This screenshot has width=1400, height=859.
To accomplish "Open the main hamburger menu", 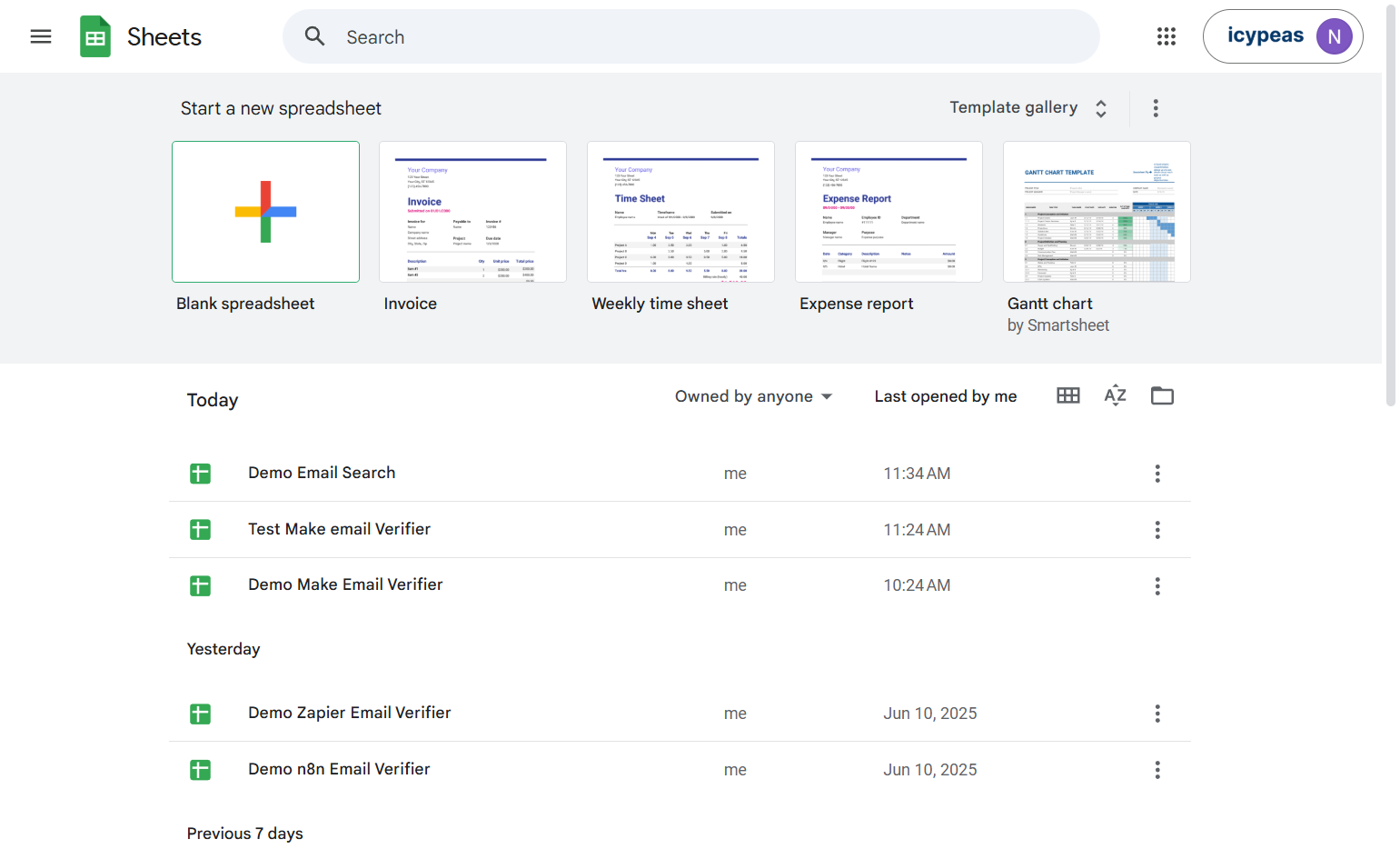I will tap(41, 36).
